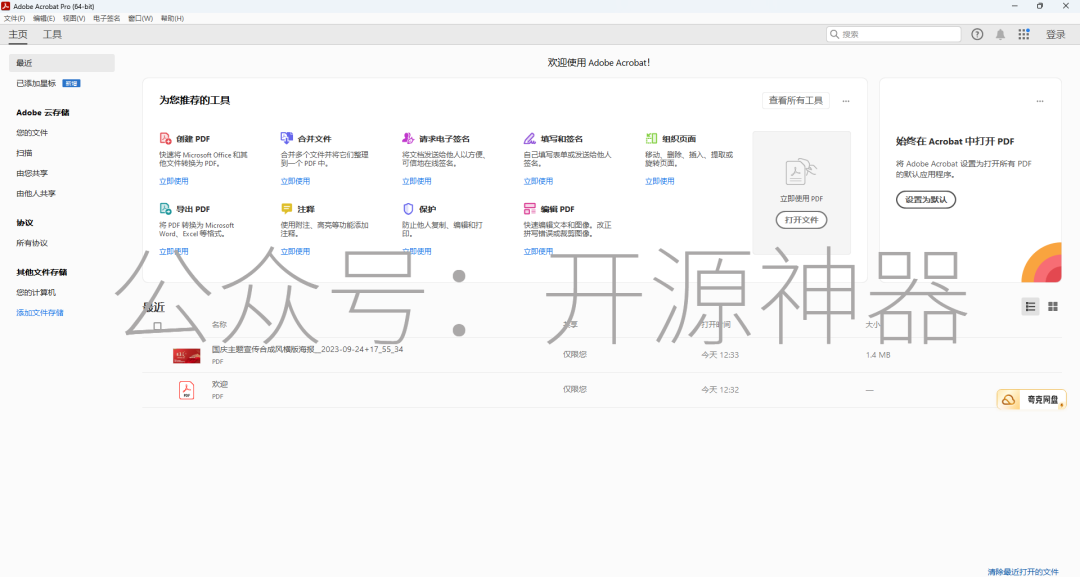Open the 编辑 PDF tool icon
The width and height of the screenshot is (1080, 577).
click(529, 209)
